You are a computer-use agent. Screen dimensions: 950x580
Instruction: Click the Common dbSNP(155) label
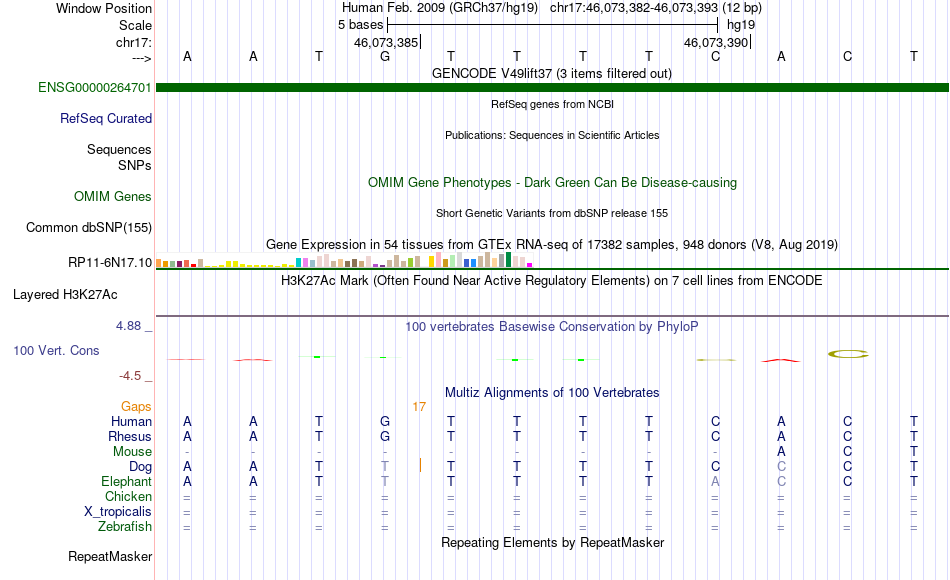89,228
